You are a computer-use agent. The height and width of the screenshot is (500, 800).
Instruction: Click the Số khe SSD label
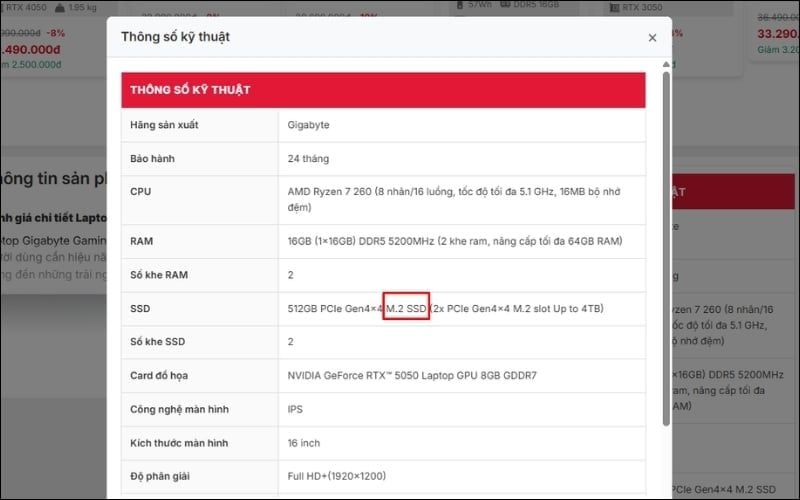[x=157, y=342]
